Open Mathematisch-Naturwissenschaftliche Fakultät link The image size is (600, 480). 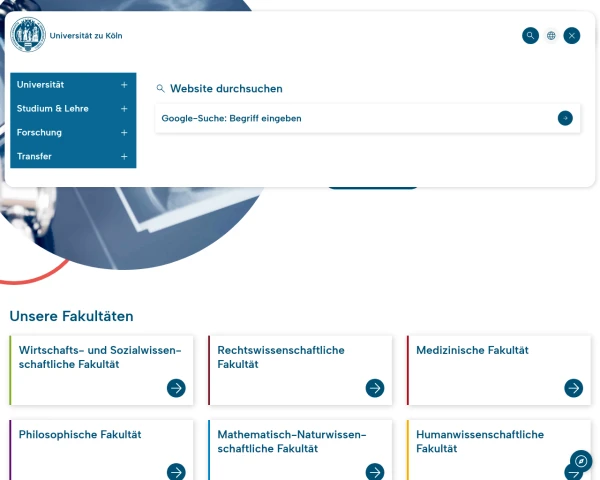[x=292, y=441]
